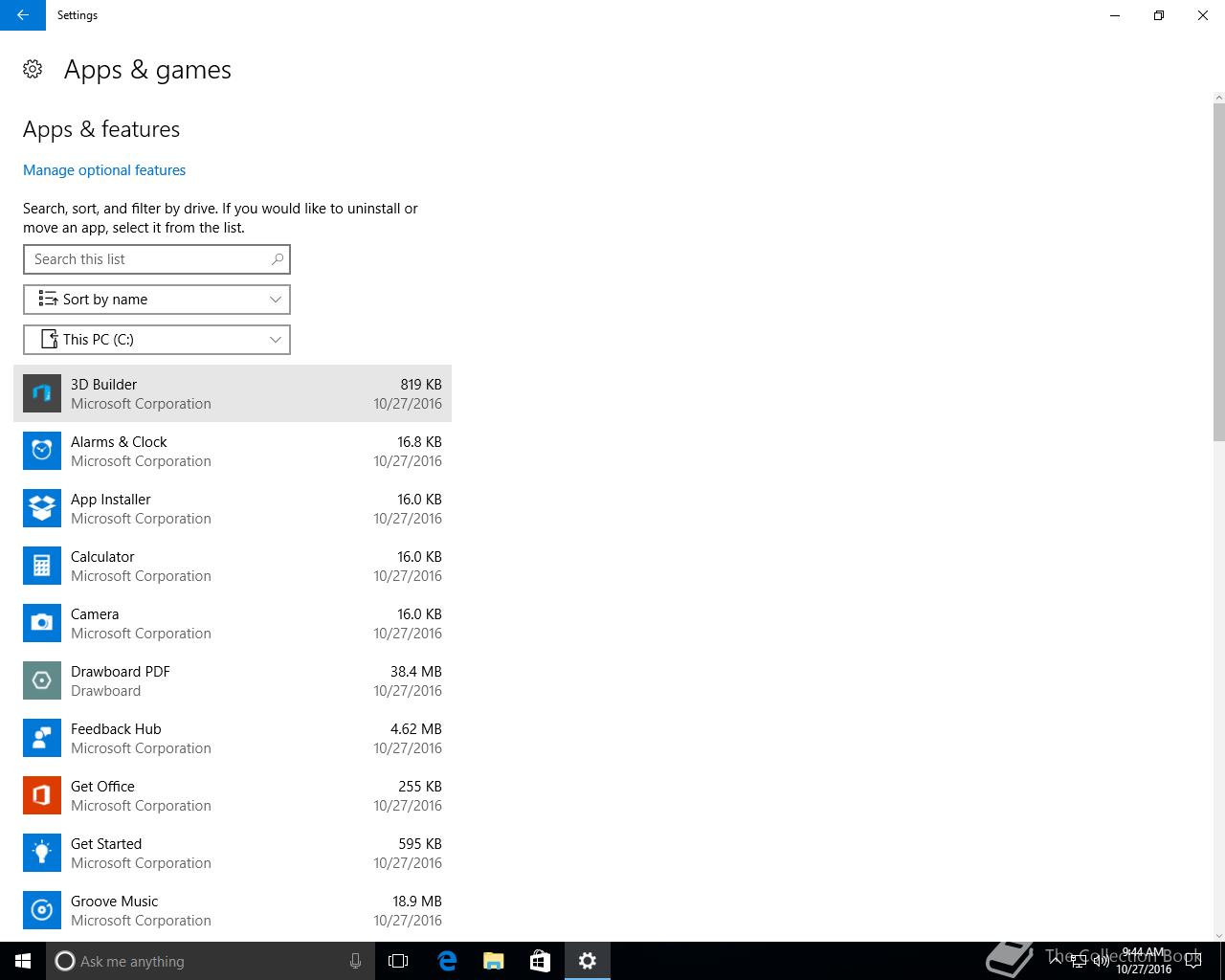
Task: Select the App Installer name text
Action: coord(111,499)
